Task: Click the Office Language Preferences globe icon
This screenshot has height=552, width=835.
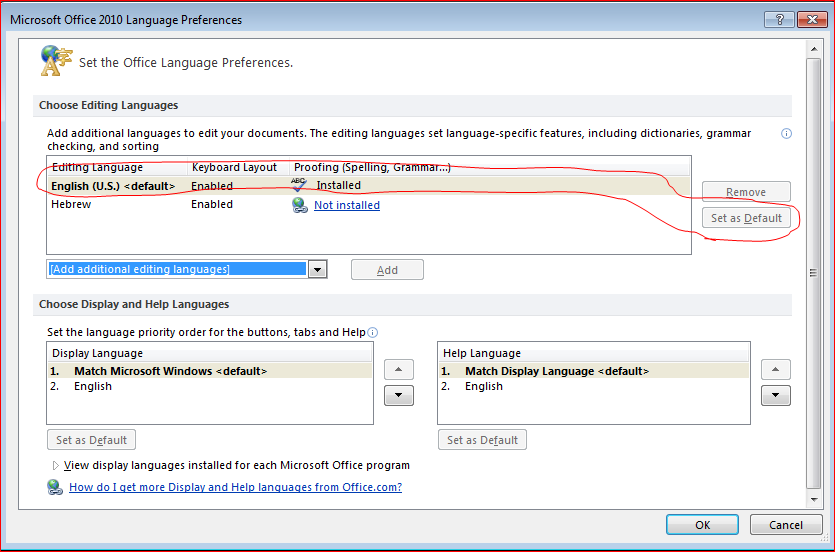Action: click(x=56, y=61)
